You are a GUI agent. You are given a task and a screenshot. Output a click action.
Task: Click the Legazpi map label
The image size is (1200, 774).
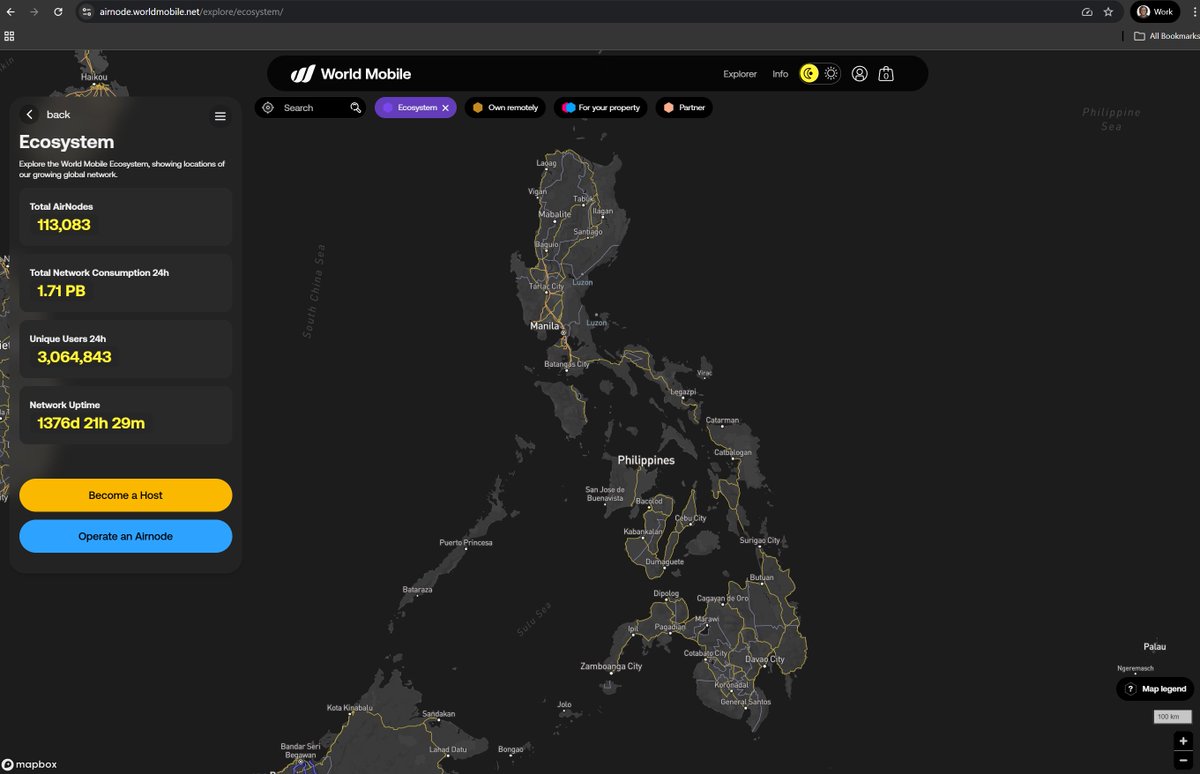click(x=683, y=391)
